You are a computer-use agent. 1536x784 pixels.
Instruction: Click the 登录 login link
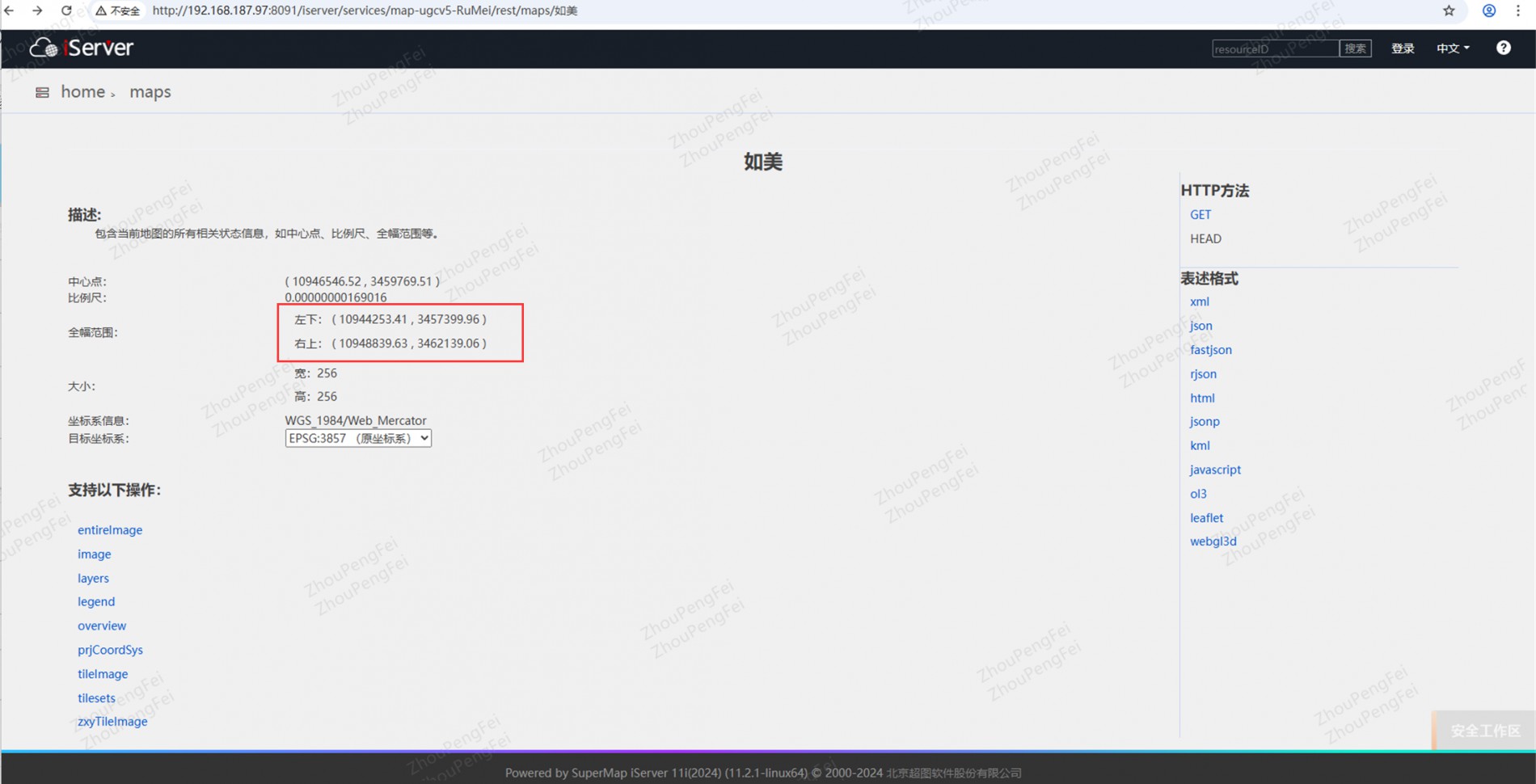pyautogui.click(x=1402, y=48)
